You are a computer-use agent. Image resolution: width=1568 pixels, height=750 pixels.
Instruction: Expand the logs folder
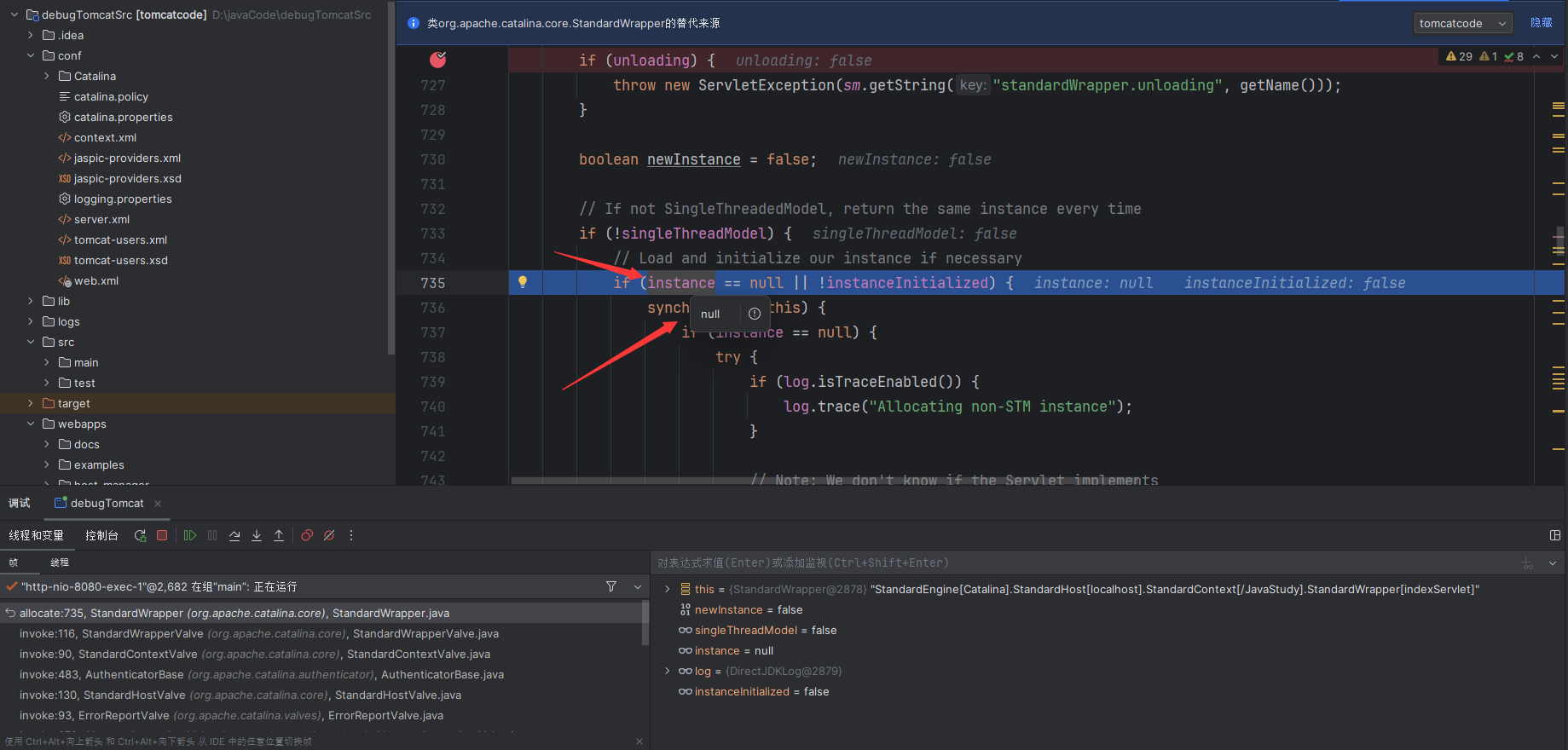click(x=30, y=321)
